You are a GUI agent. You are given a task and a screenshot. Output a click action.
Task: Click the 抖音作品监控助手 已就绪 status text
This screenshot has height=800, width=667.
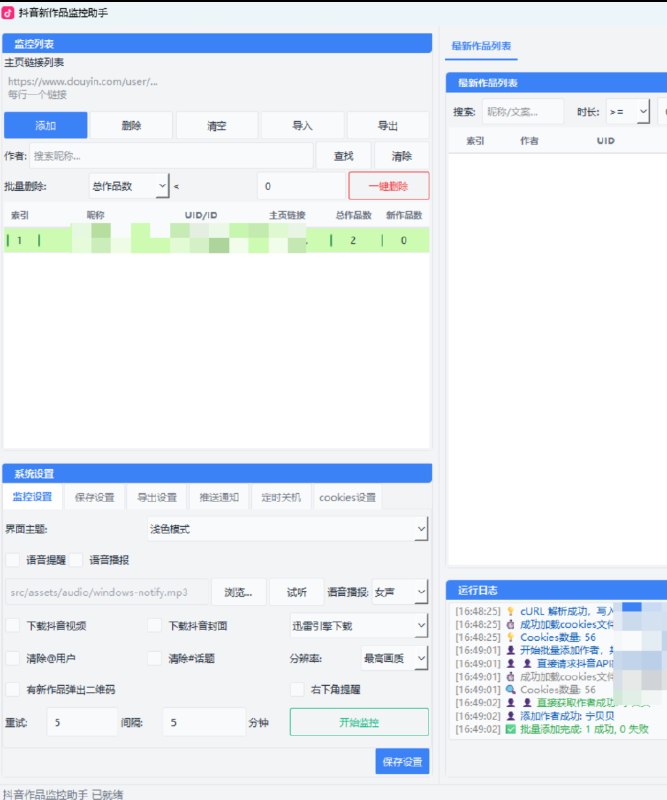click(63, 794)
